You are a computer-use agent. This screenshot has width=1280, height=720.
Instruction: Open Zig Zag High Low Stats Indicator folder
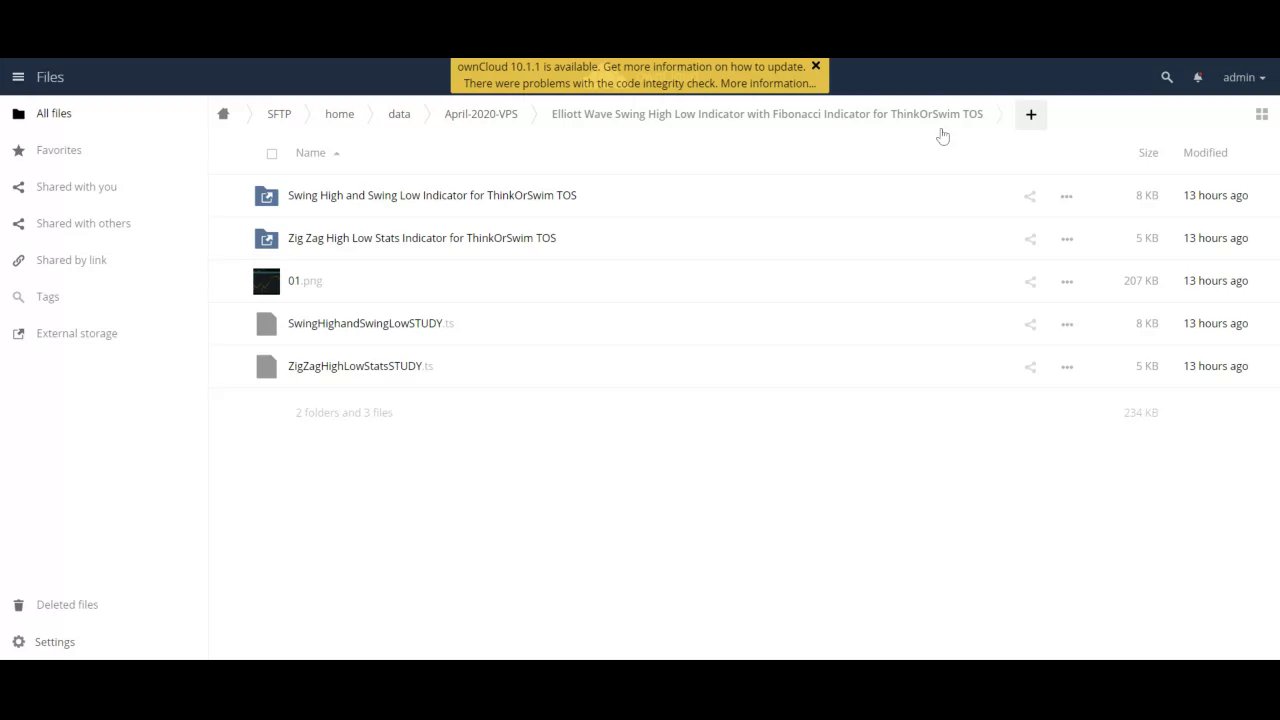tap(422, 238)
